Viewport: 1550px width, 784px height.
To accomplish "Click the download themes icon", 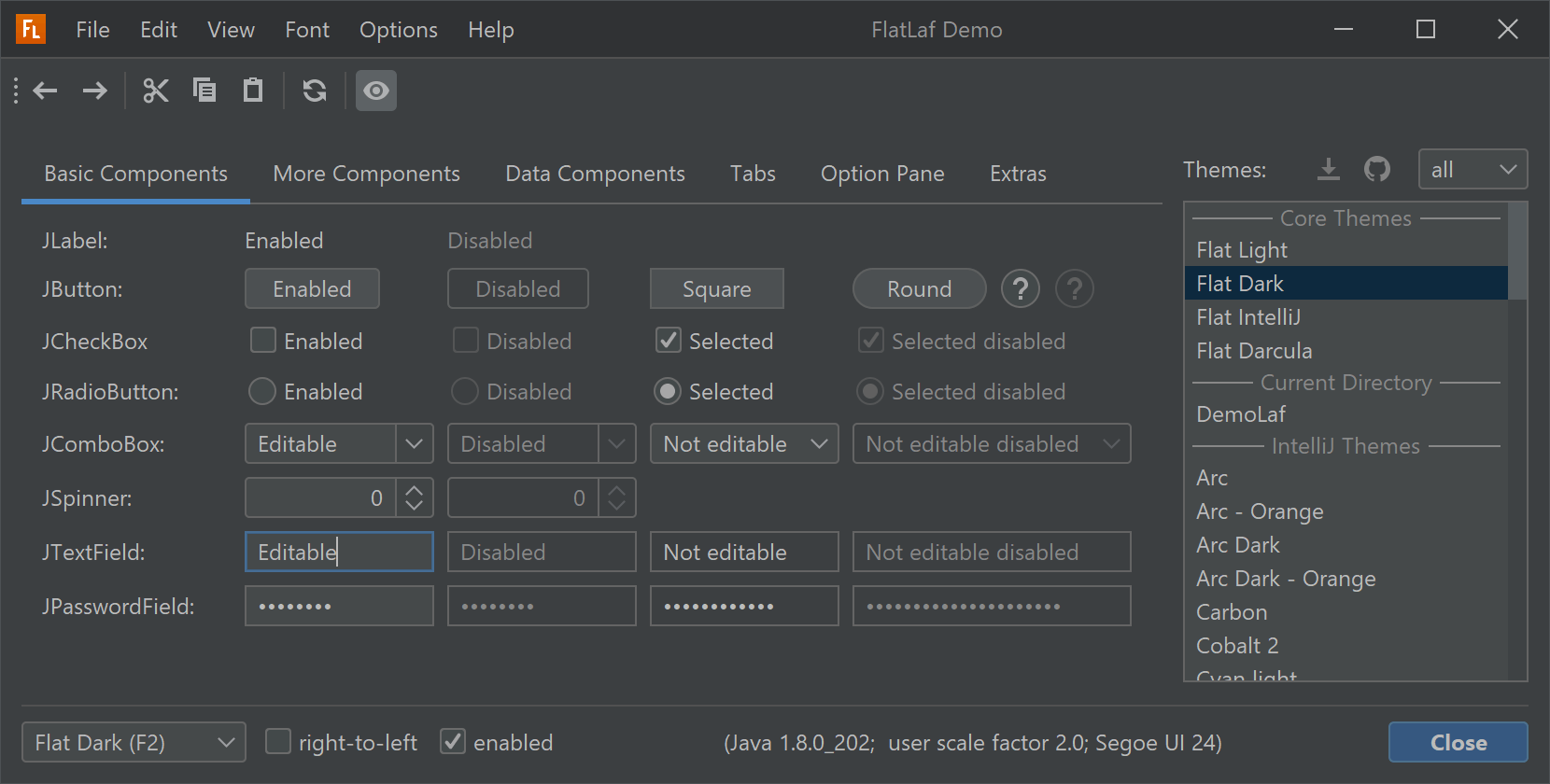I will point(1328,170).
